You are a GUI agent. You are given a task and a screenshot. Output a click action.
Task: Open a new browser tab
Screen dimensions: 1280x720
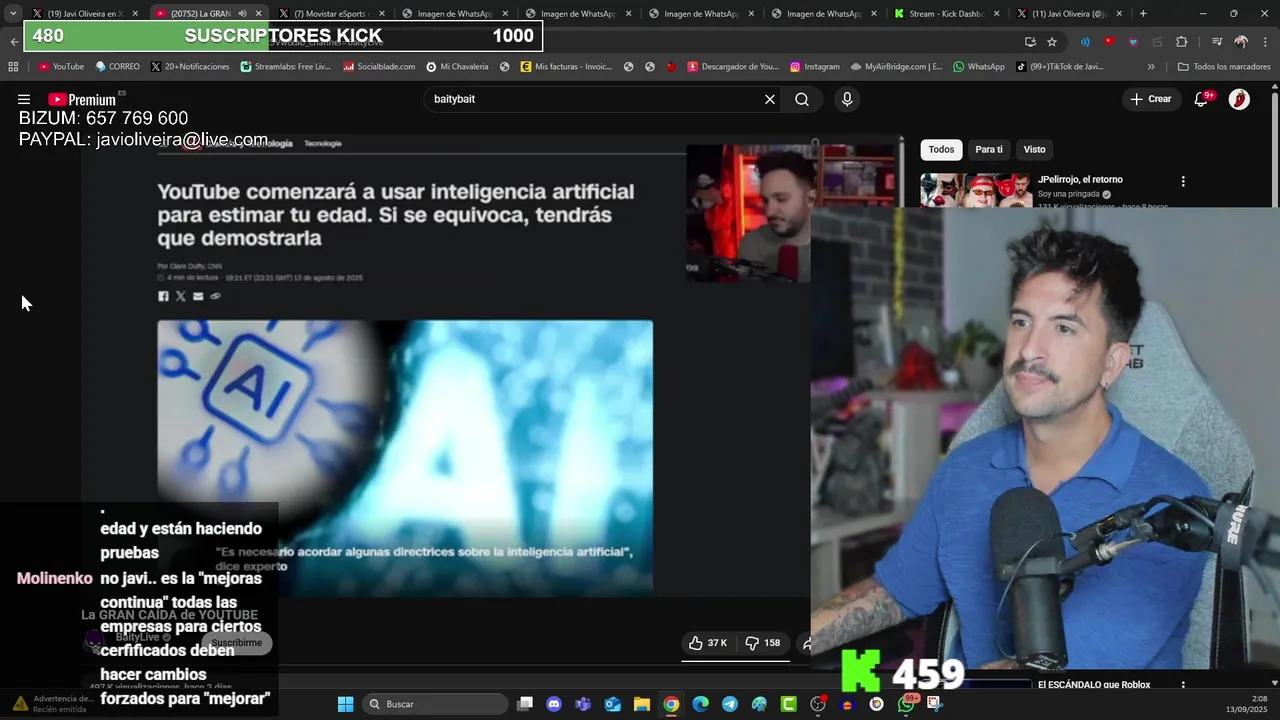tap(1143, 14)
